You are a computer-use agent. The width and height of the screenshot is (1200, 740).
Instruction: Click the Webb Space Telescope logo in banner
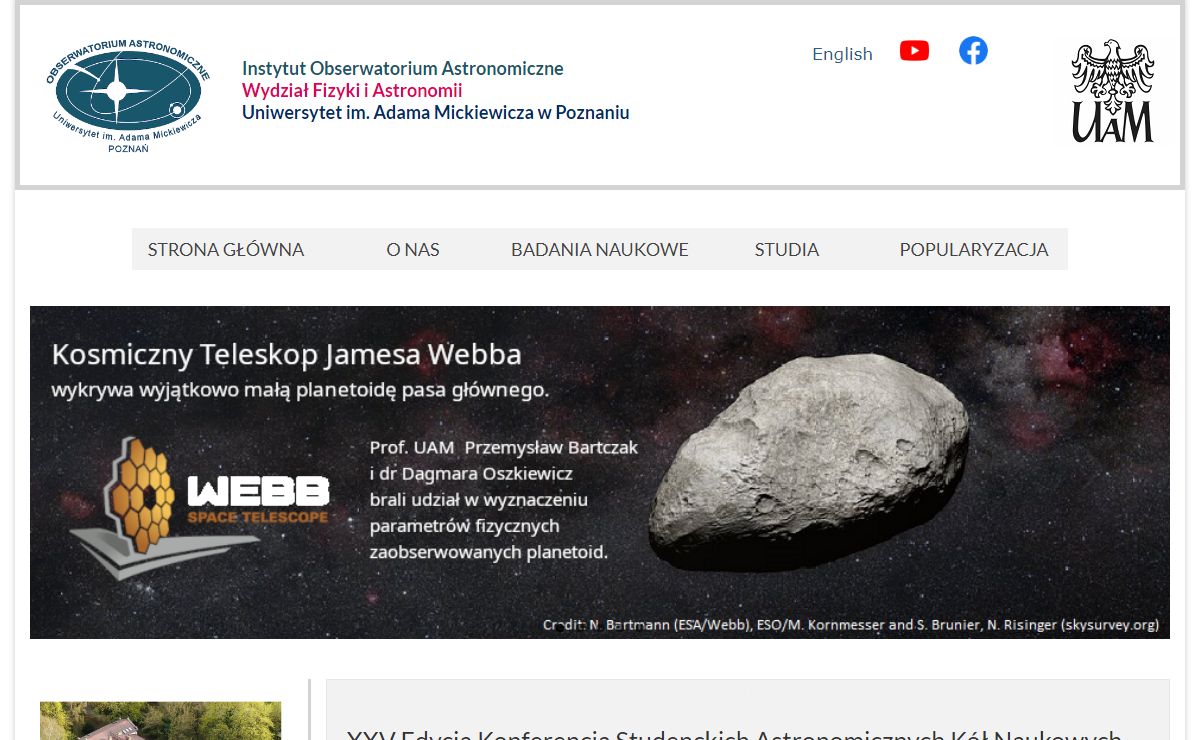pos(200,508)
